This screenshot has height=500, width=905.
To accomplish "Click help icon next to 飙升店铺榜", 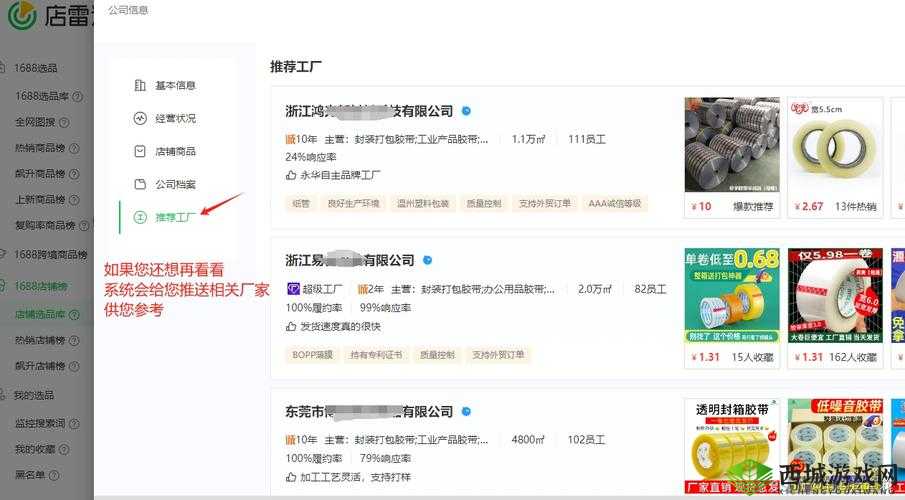I will pyautogui.click(x=74, y=366).
